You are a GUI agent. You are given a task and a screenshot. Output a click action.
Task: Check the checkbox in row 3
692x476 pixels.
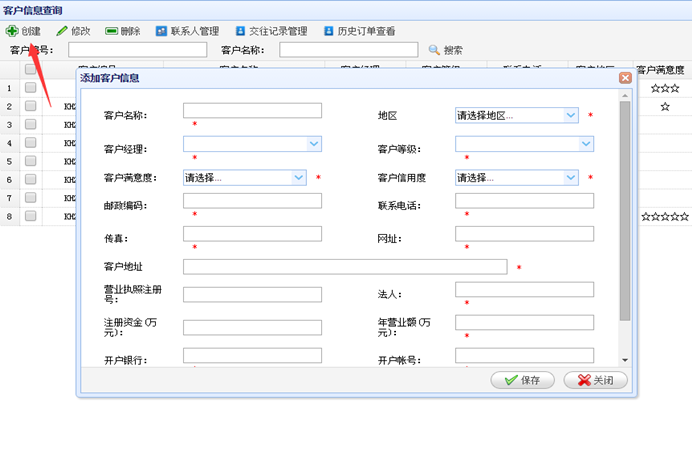(30, 124)
